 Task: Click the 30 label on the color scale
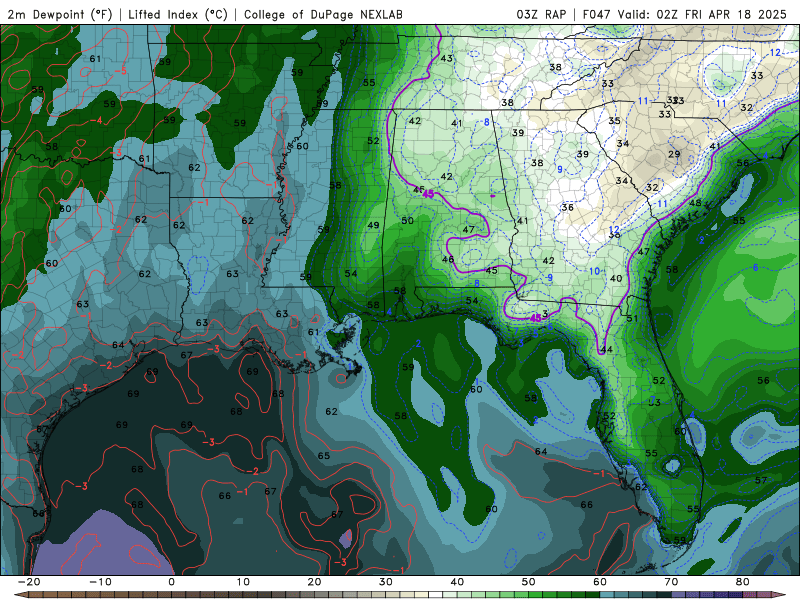386,582
